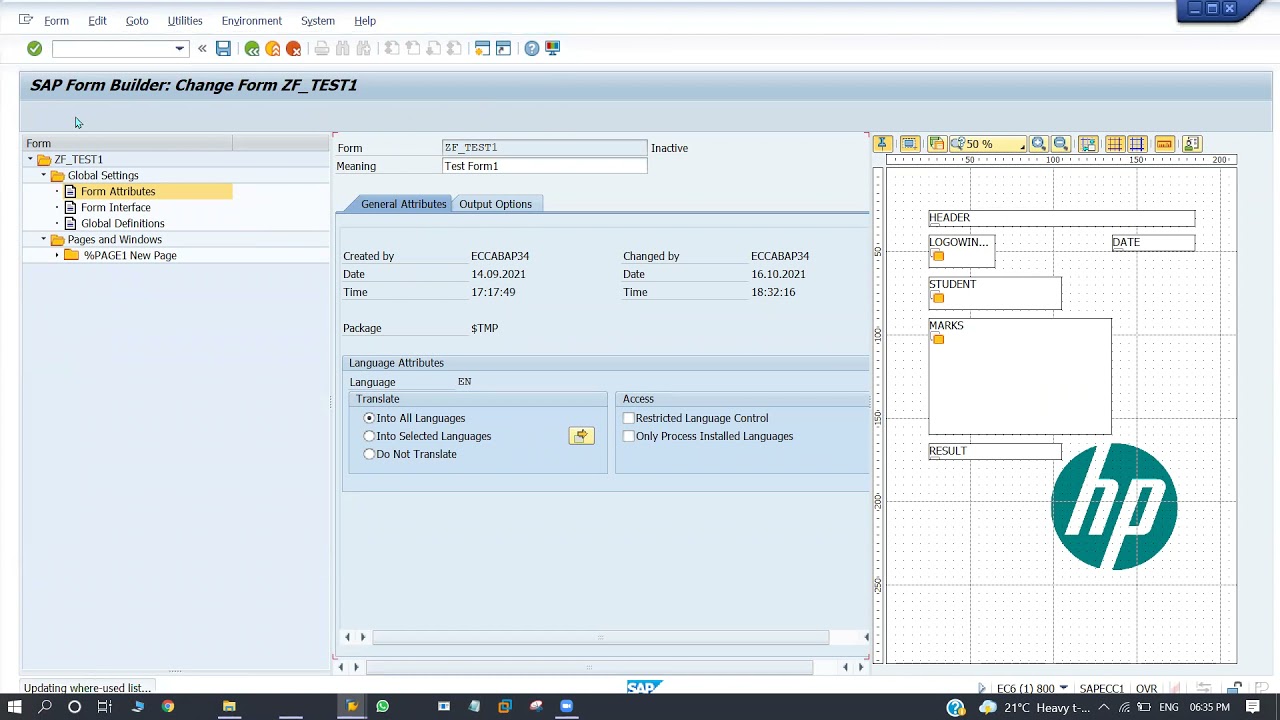Click the red Cancel icon
Screen dimensions: 1280x720
coord(294,48)
